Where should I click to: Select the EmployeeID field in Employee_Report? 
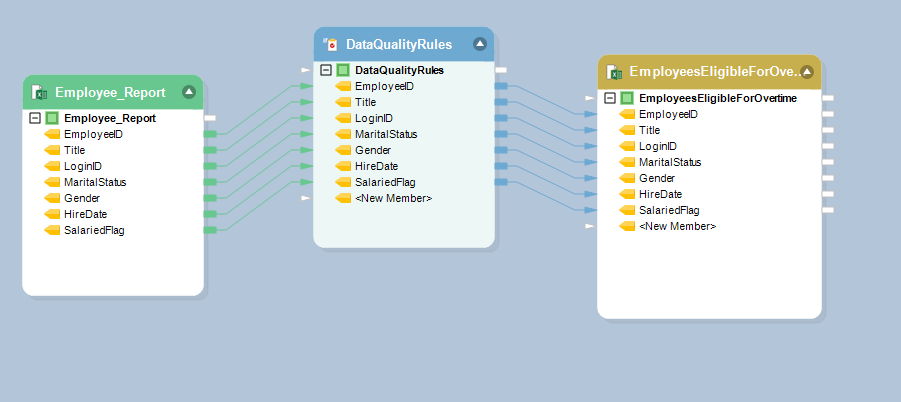[93, 134]
